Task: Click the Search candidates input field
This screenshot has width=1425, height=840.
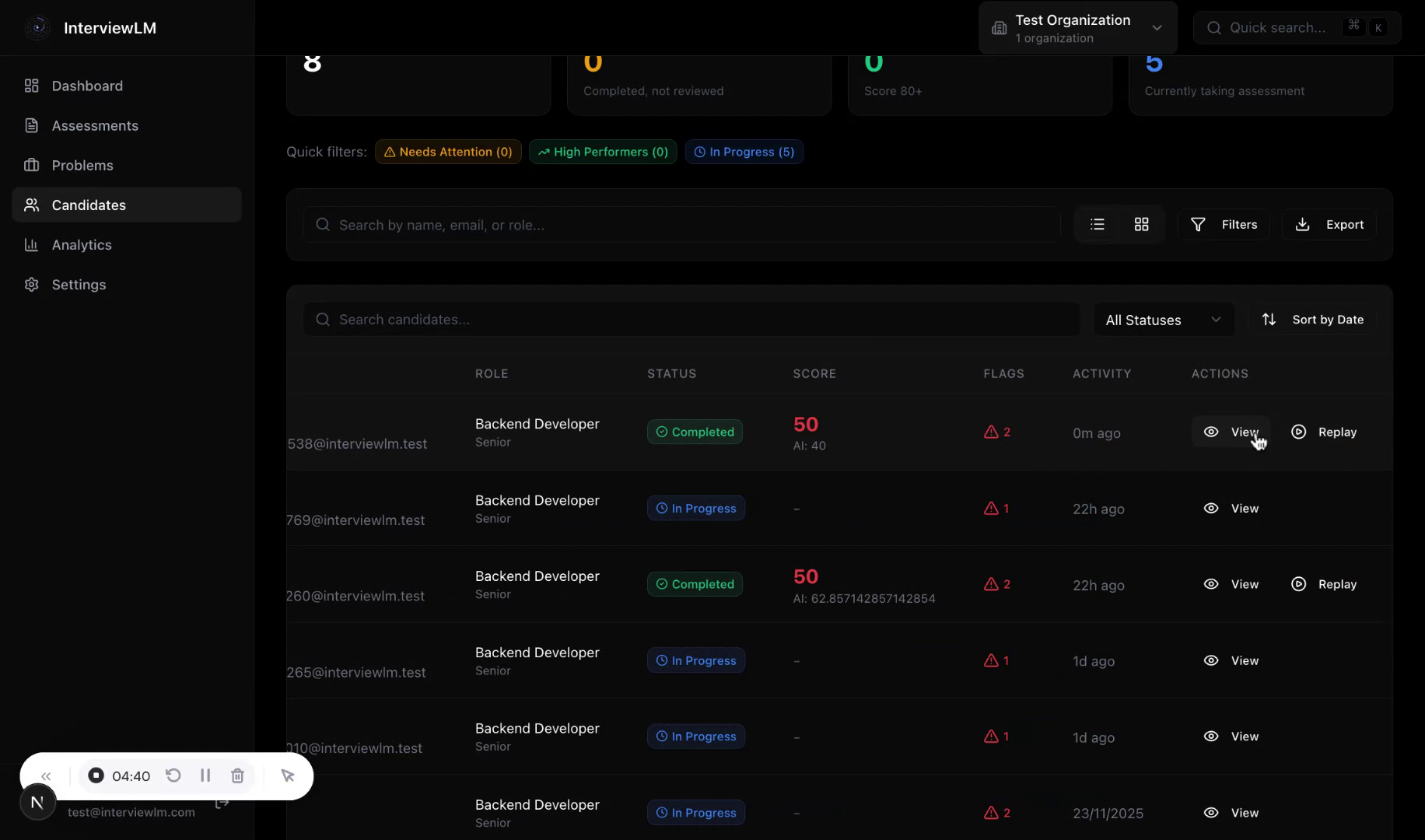Action: coord(691,319)
